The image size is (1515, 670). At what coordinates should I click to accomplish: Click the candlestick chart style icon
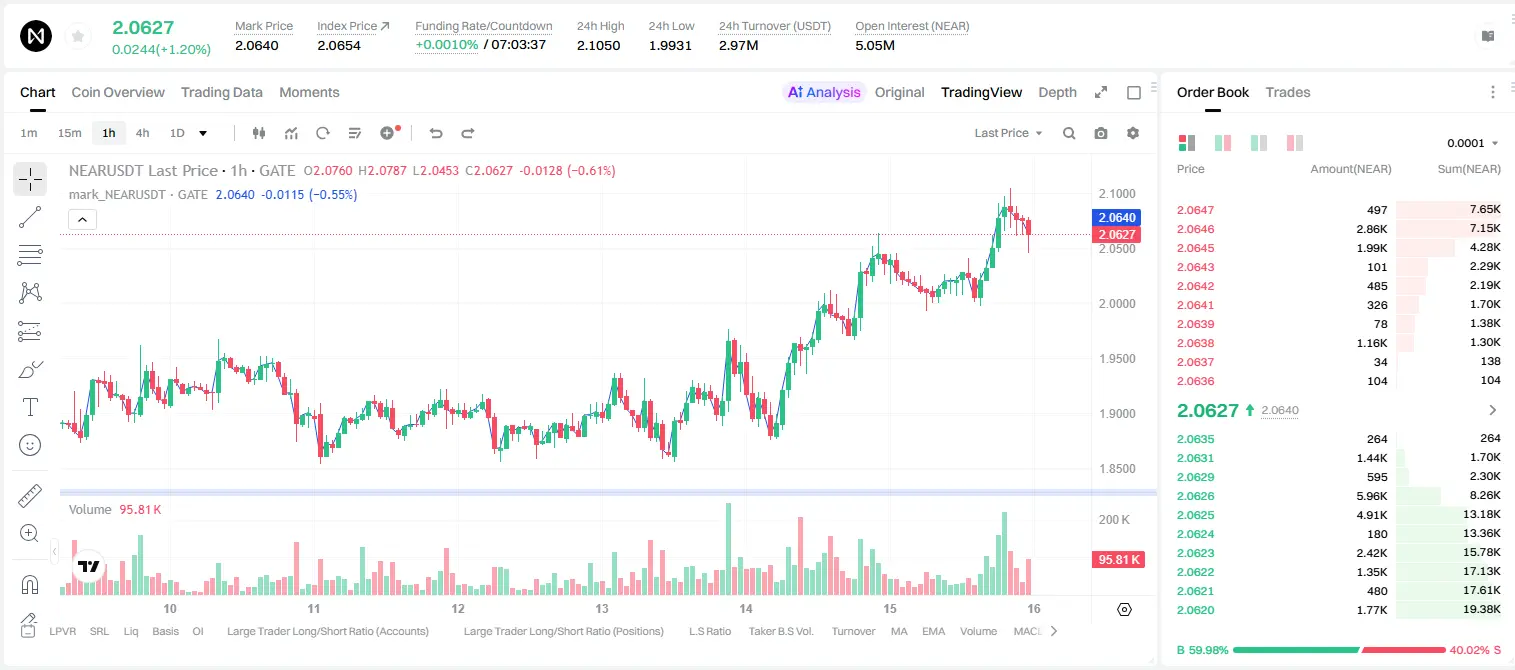(259, 133)
